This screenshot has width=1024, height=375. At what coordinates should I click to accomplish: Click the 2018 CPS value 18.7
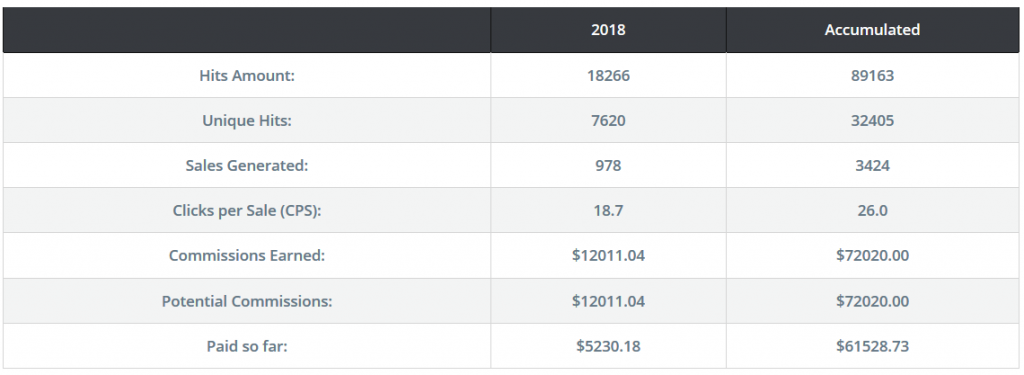click(608, 211)
